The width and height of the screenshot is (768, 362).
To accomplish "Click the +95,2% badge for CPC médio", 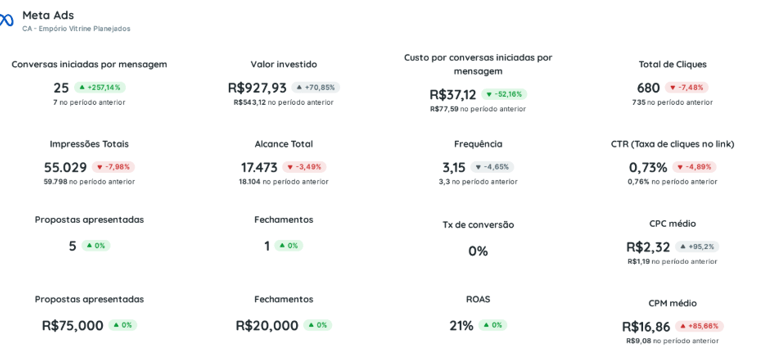I will [697, 247].
